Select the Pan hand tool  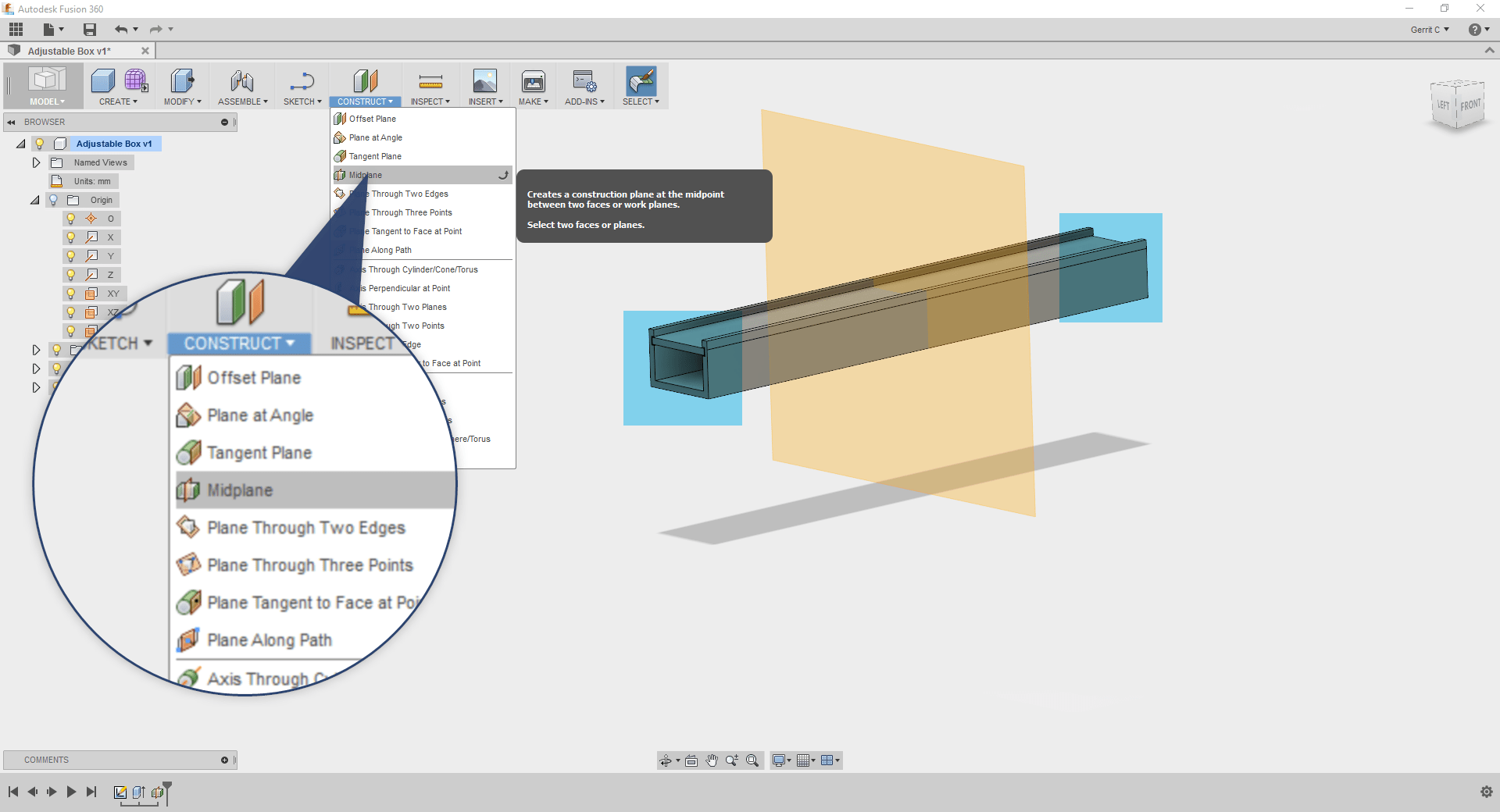(711, 760)
